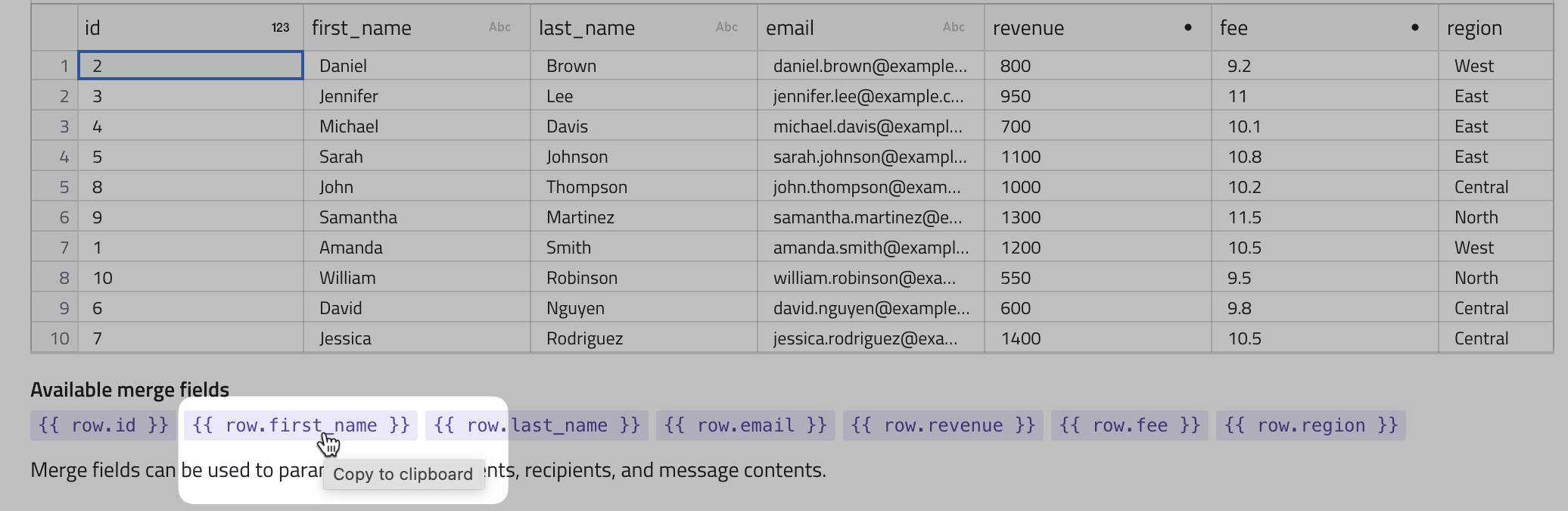Click the dot icon in fee header
The height and width of the screenshot is (511, 1568).
1415,28
